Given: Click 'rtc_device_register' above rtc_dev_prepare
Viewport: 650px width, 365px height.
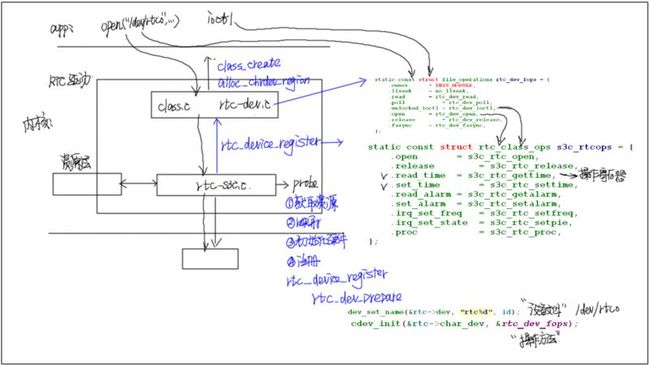Looking at the screenshot, I should tap(337, 278).
